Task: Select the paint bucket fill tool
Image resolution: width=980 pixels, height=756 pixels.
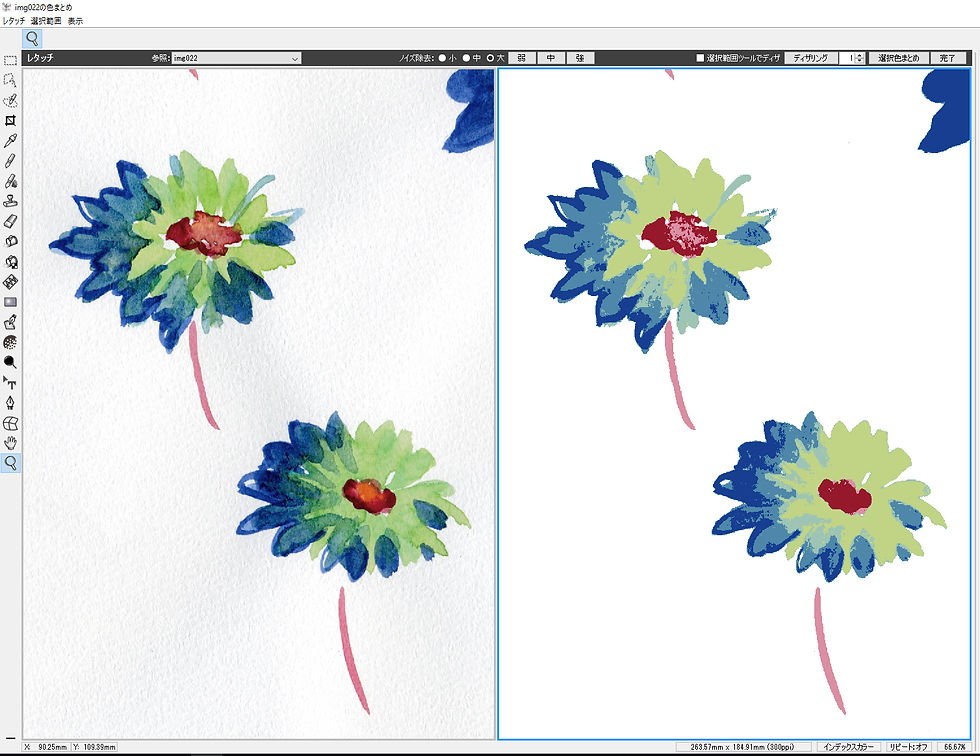Action: click(x=10, y=241)
